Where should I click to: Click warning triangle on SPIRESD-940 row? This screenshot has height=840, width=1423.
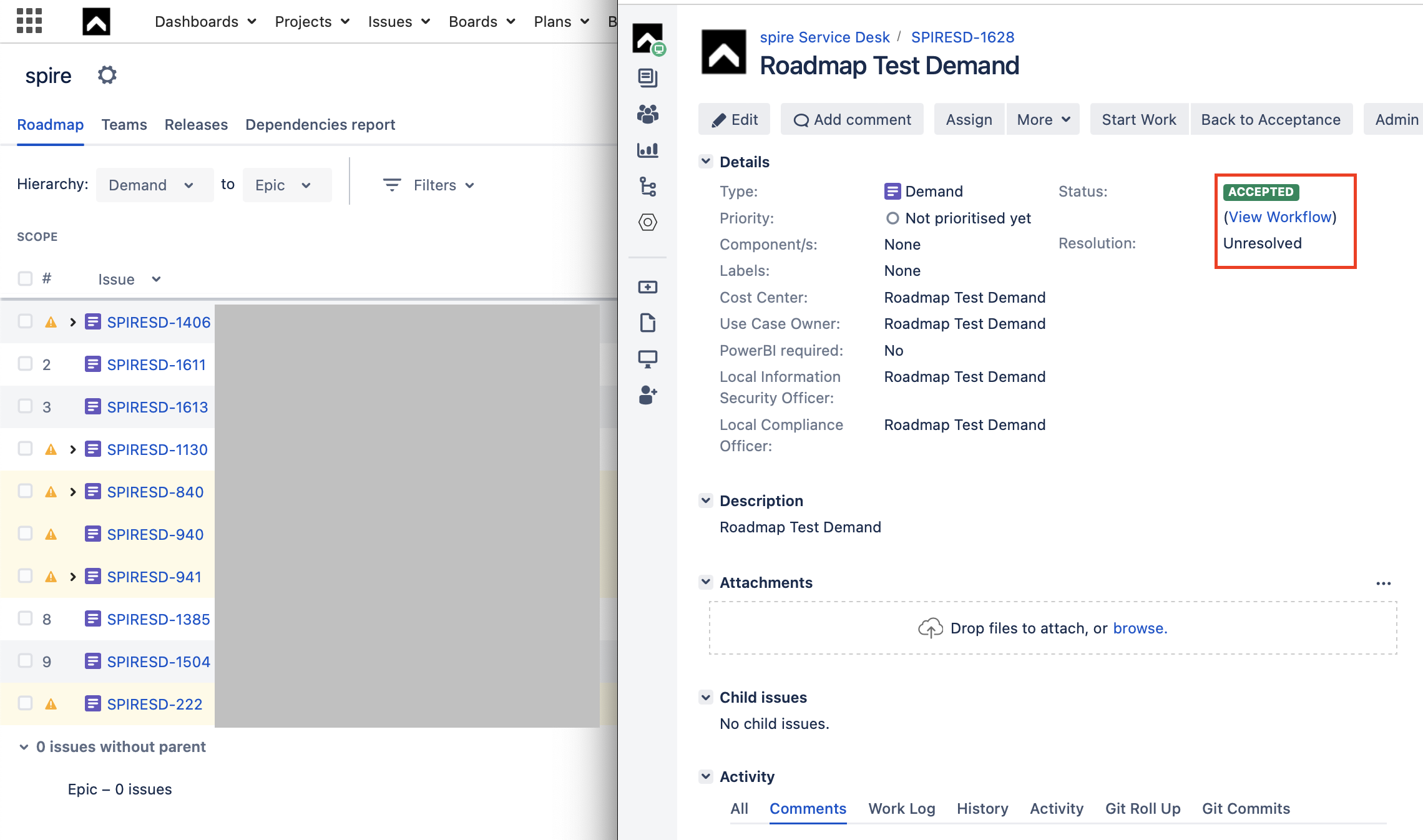click(x=51, y=535)
